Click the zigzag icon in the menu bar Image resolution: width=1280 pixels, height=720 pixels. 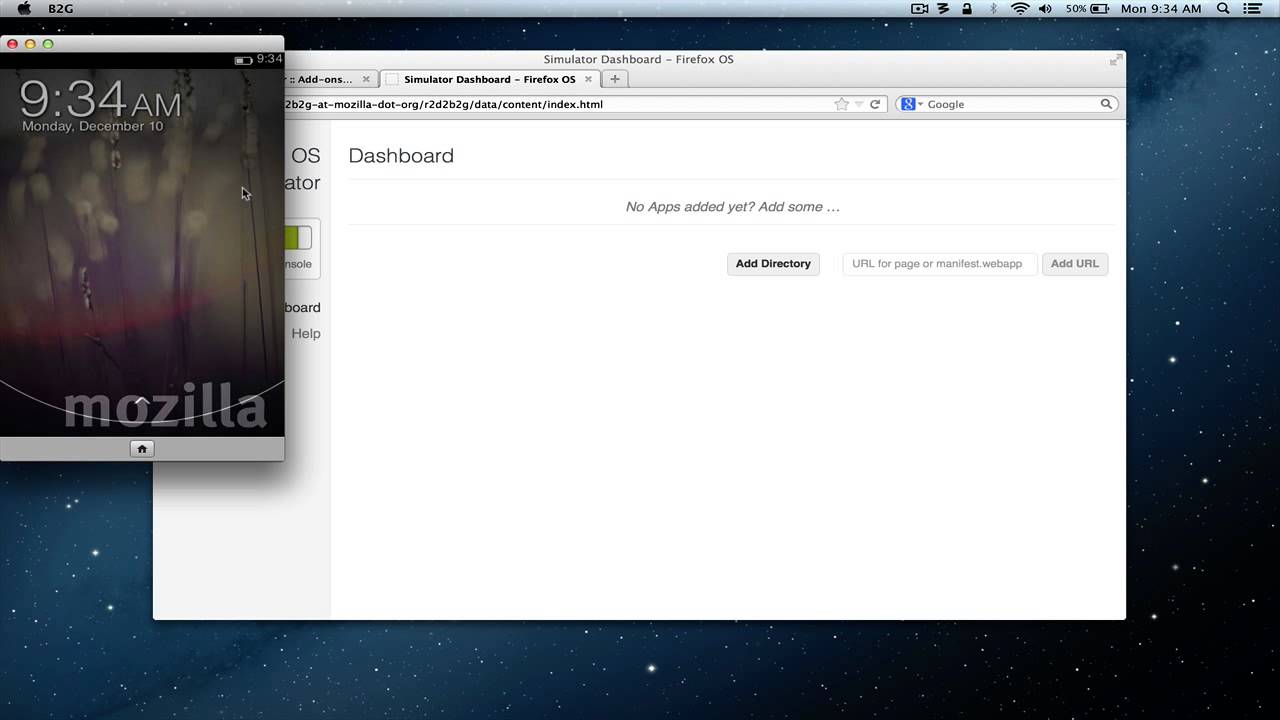[x=943, y=9]
